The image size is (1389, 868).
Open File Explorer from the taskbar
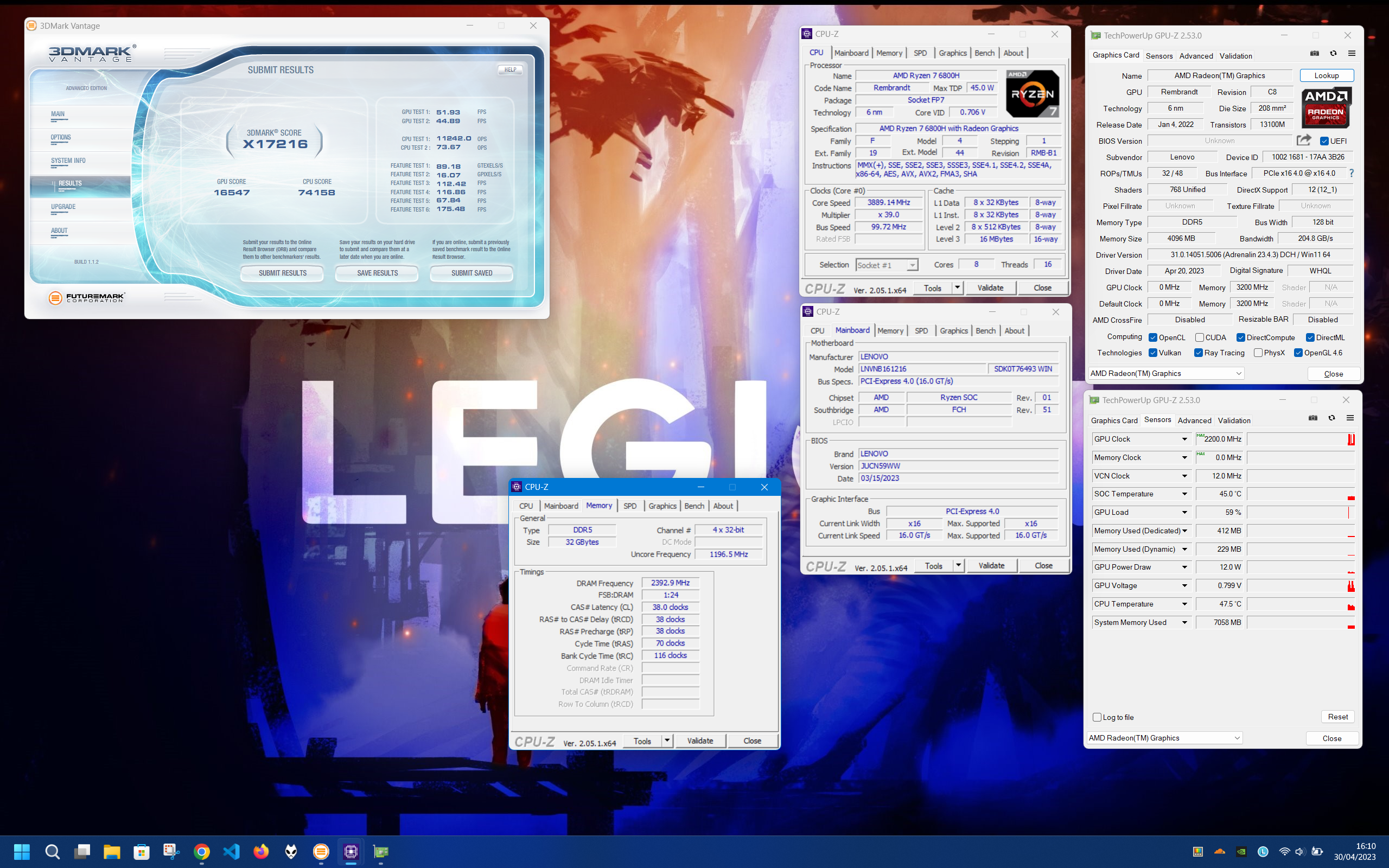click(112, 851)
